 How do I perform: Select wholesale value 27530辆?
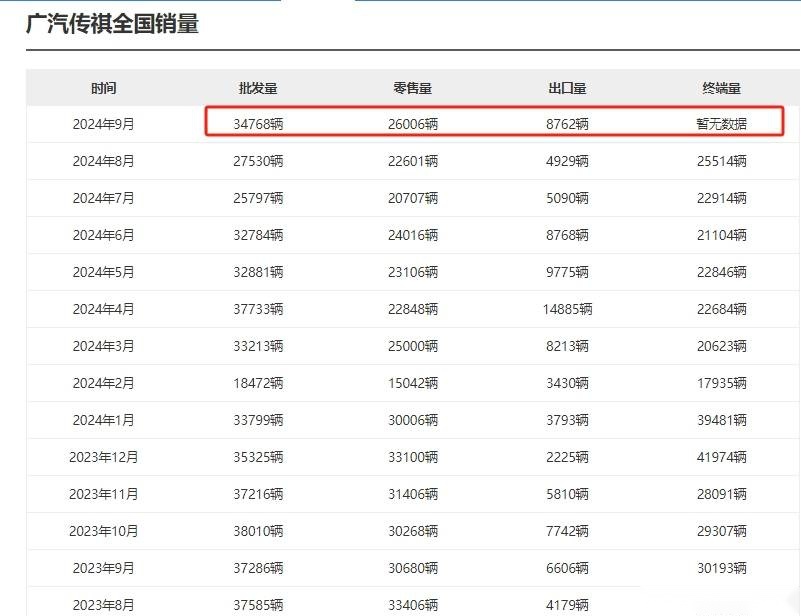pyautogui.click(x=258, y=161)
